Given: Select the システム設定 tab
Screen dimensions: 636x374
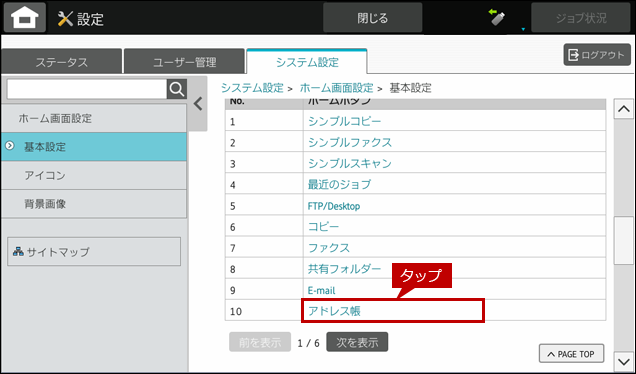Looking at the screenshot, I should click(x=307, y=62).
